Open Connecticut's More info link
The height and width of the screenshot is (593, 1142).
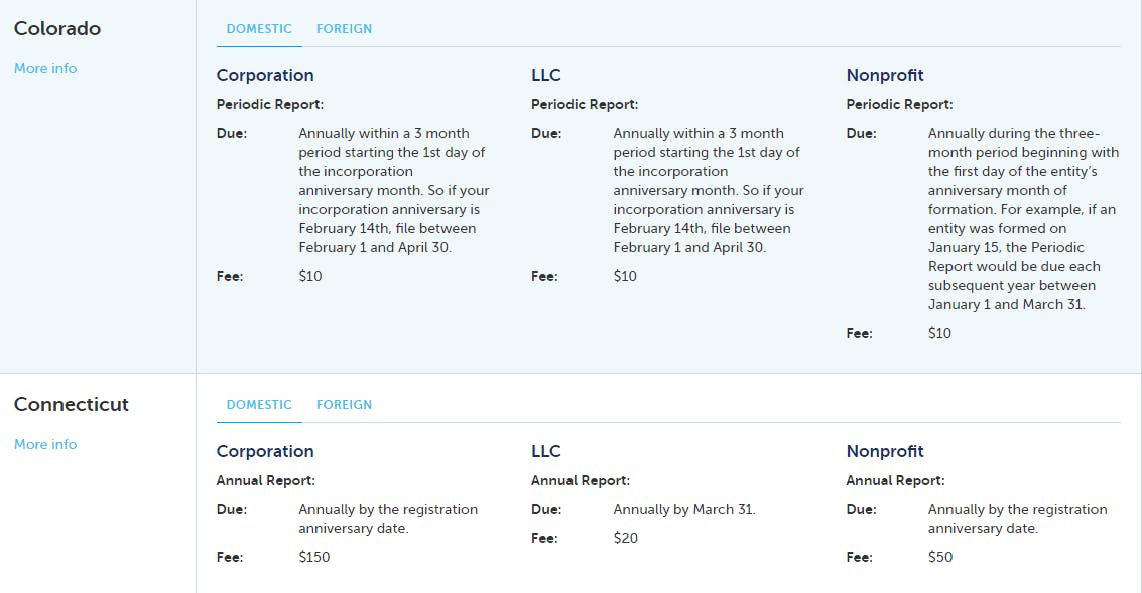tap(45, 444)
